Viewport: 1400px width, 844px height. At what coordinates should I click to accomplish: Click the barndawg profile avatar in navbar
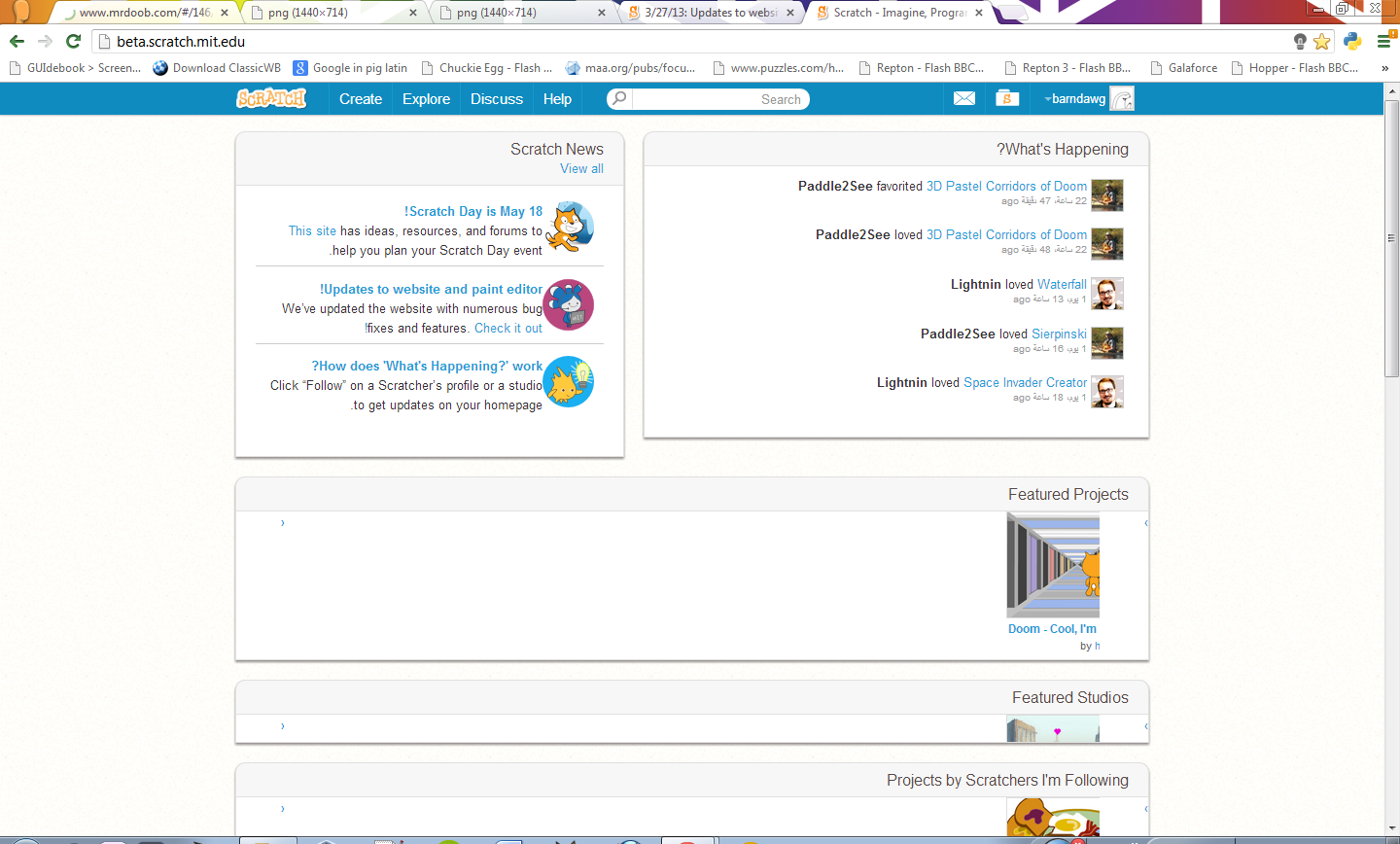(1122, 99)
